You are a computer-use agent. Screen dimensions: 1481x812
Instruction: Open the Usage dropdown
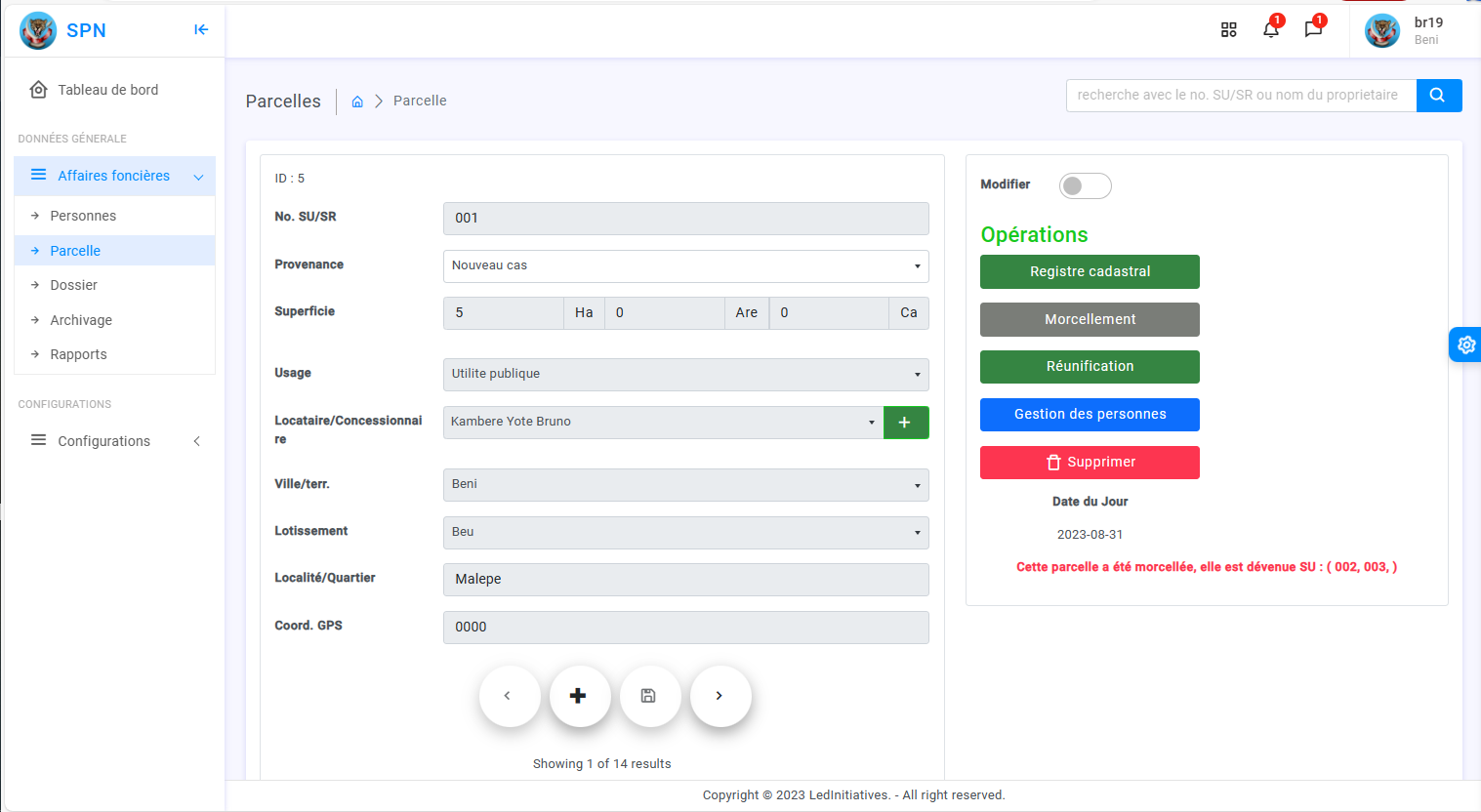[685, 374]
